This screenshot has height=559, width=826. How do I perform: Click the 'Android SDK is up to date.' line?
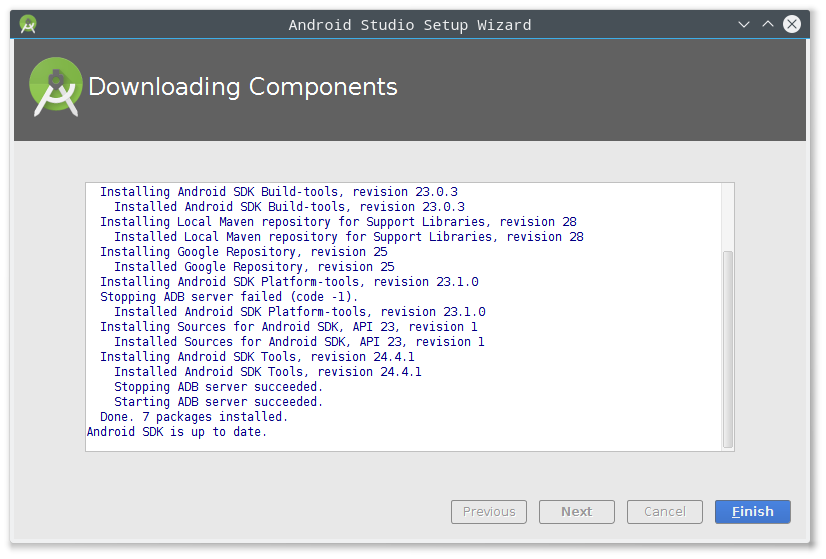[x=177, y=432]
